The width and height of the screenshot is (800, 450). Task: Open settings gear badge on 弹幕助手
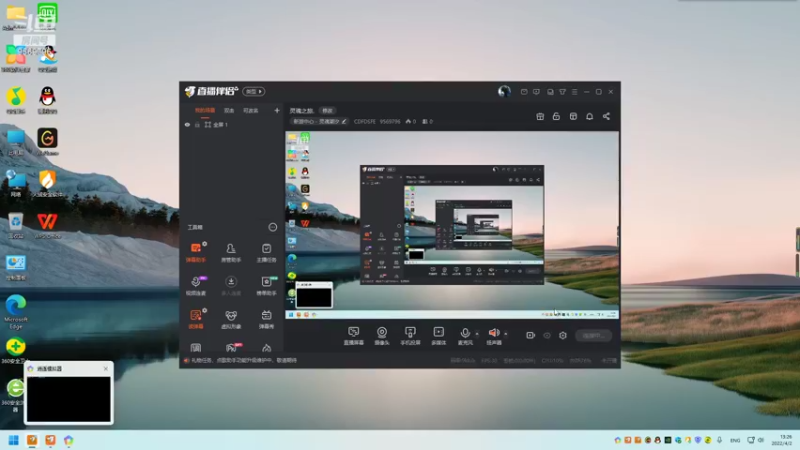tap(205, 244)
